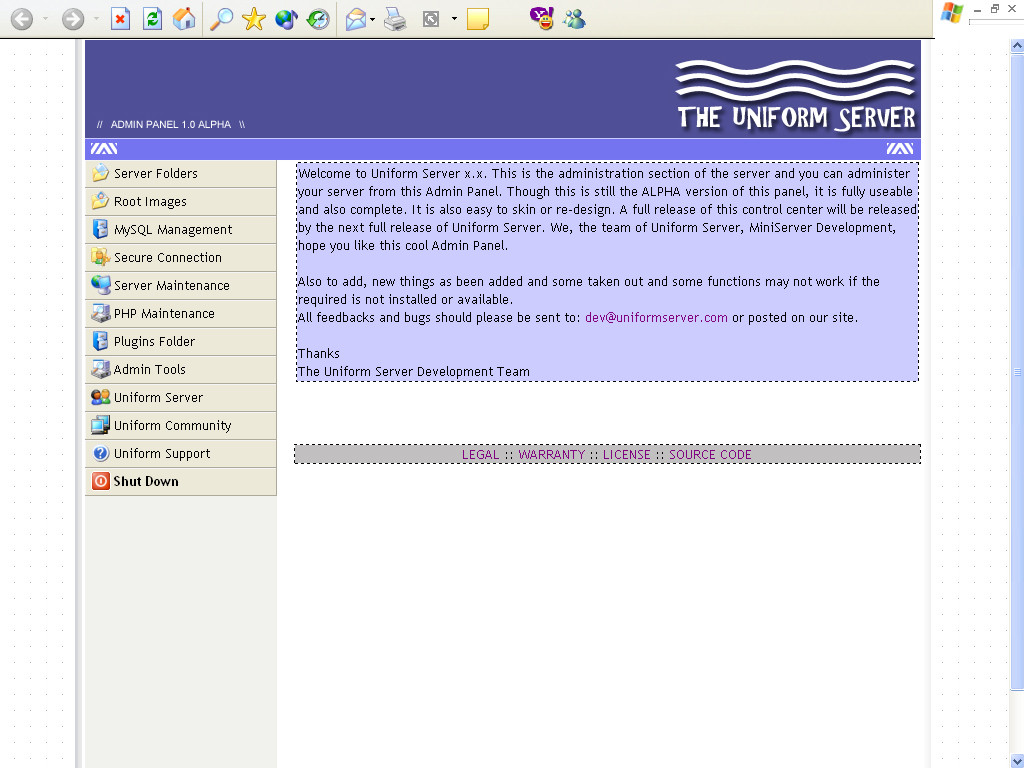This screenshot has width=1024, height=768.
Task: Click the Admin Tools icon
Action: (101, 369)
